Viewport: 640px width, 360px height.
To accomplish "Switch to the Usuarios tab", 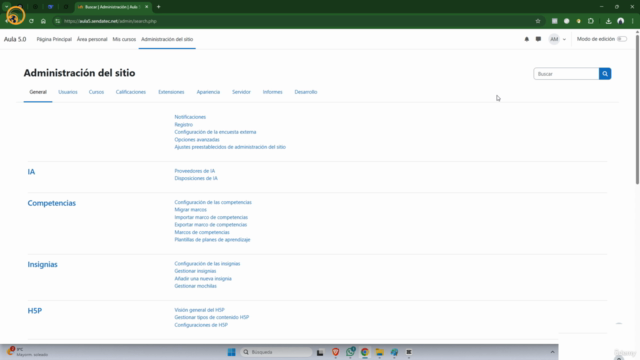I will [68, 92].
